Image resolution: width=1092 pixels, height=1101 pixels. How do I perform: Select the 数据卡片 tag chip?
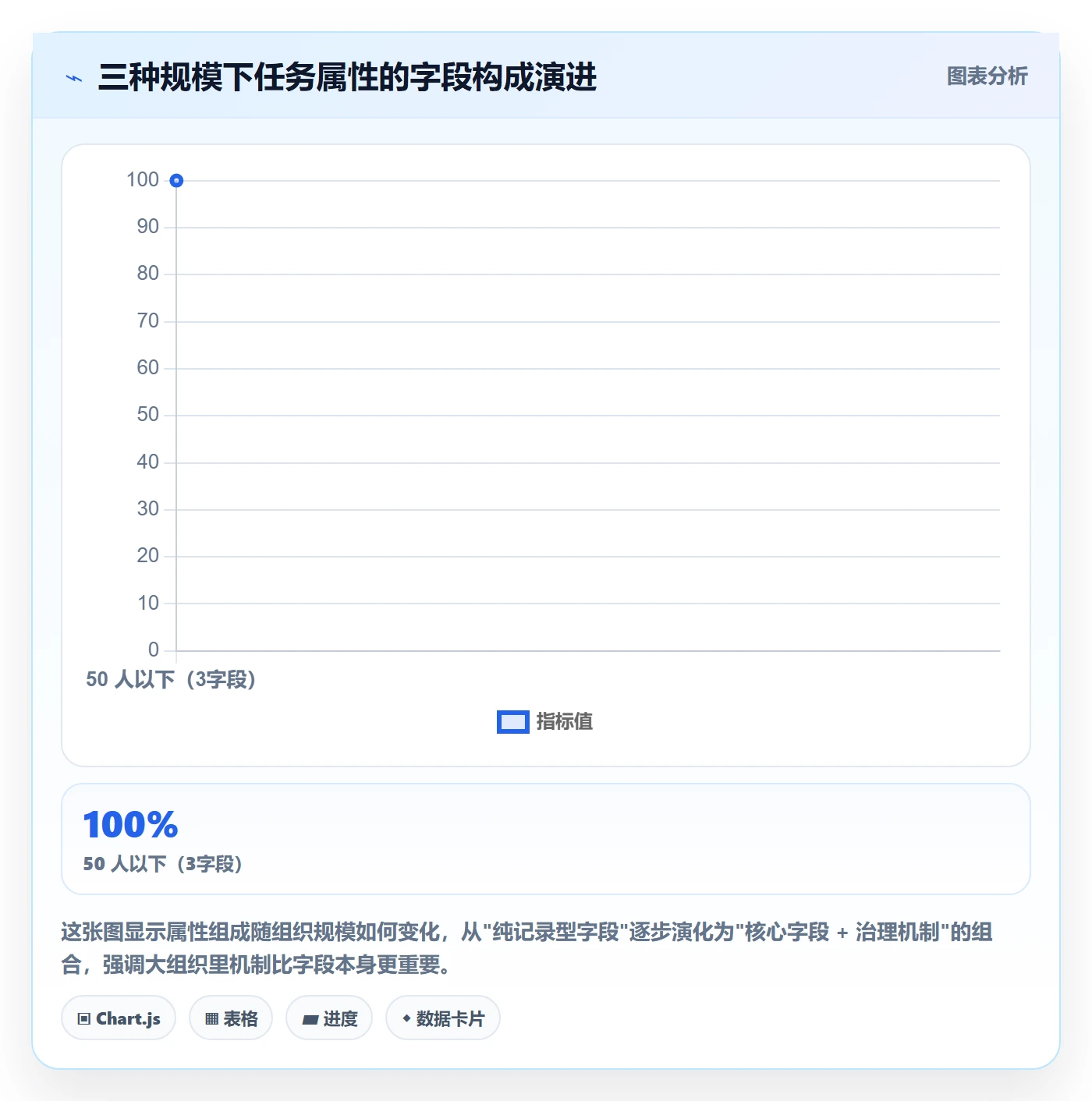(x=443, y=1018)
